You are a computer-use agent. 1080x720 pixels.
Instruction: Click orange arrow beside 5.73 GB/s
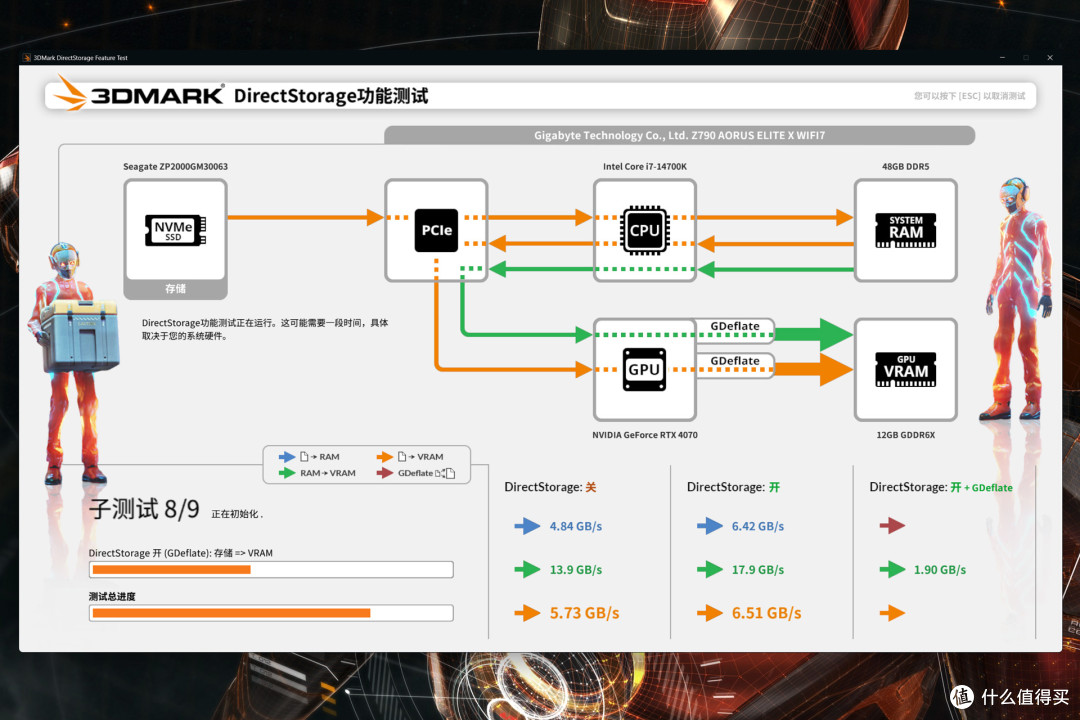click(528, 613)
